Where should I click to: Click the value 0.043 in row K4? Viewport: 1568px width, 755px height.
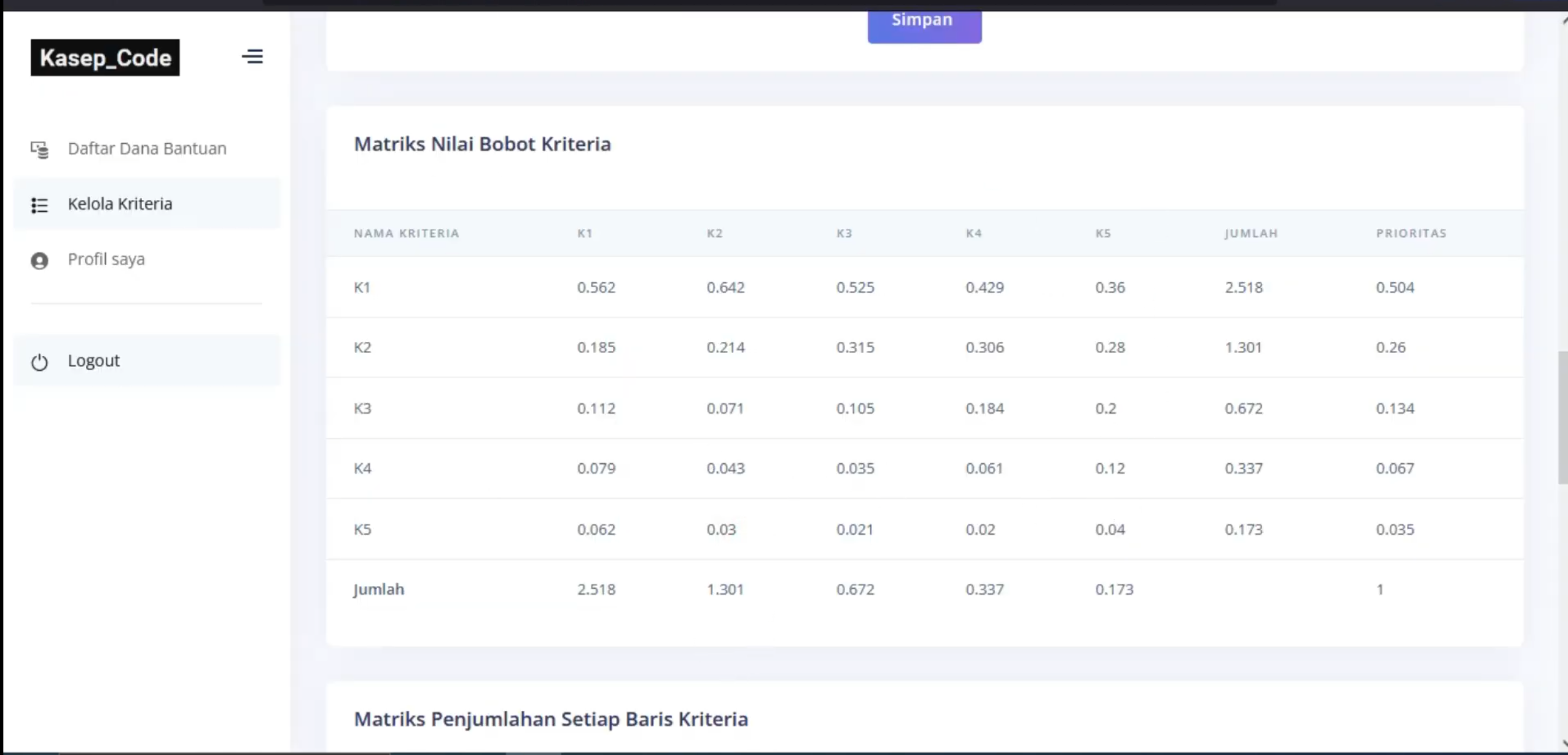click(725, 468)
